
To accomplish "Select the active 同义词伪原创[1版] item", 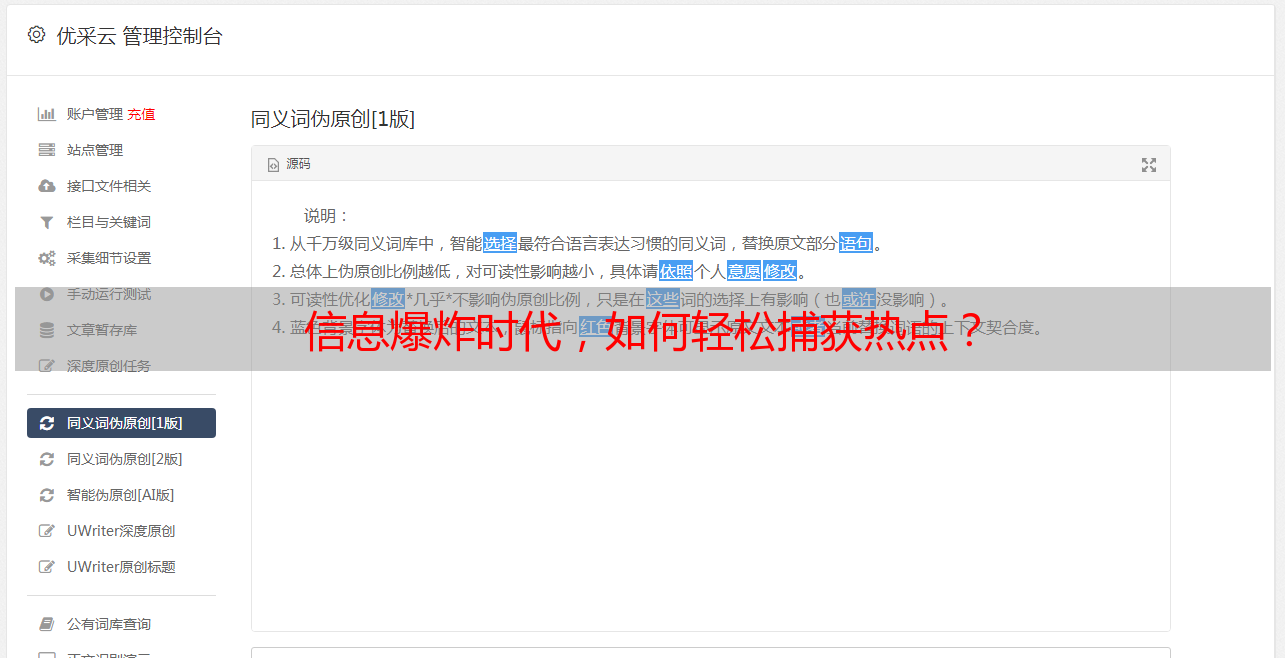I will pos(121,423).
